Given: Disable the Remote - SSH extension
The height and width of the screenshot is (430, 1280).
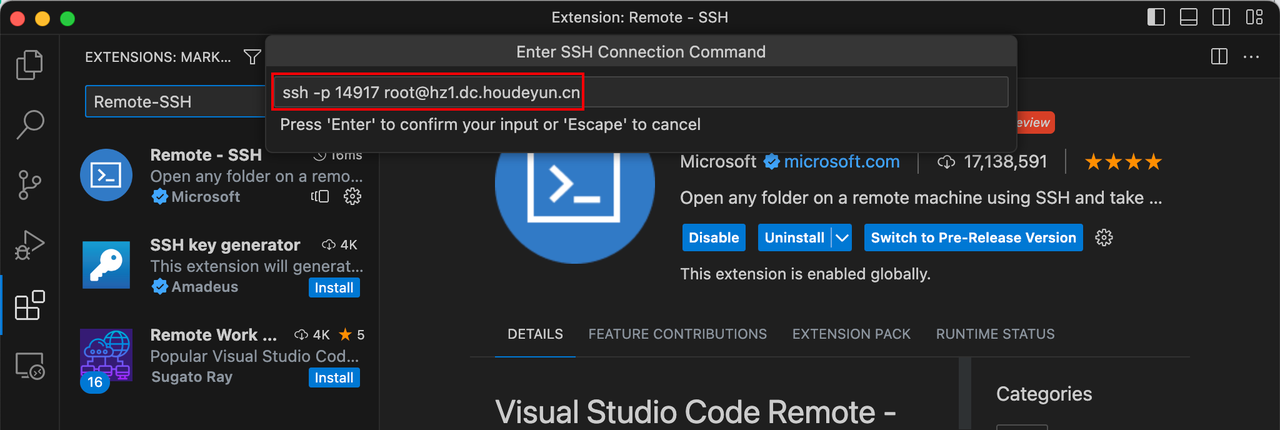Looking at the screenshot, I should point(714,237).
